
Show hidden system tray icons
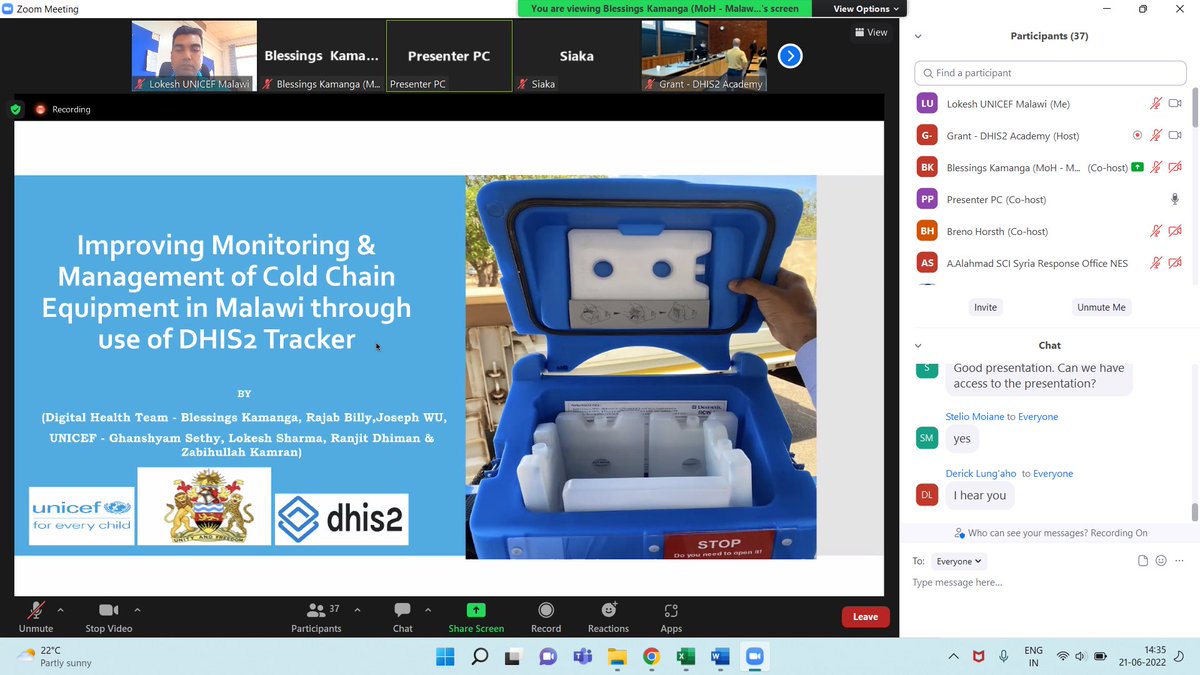click(953, 656)
